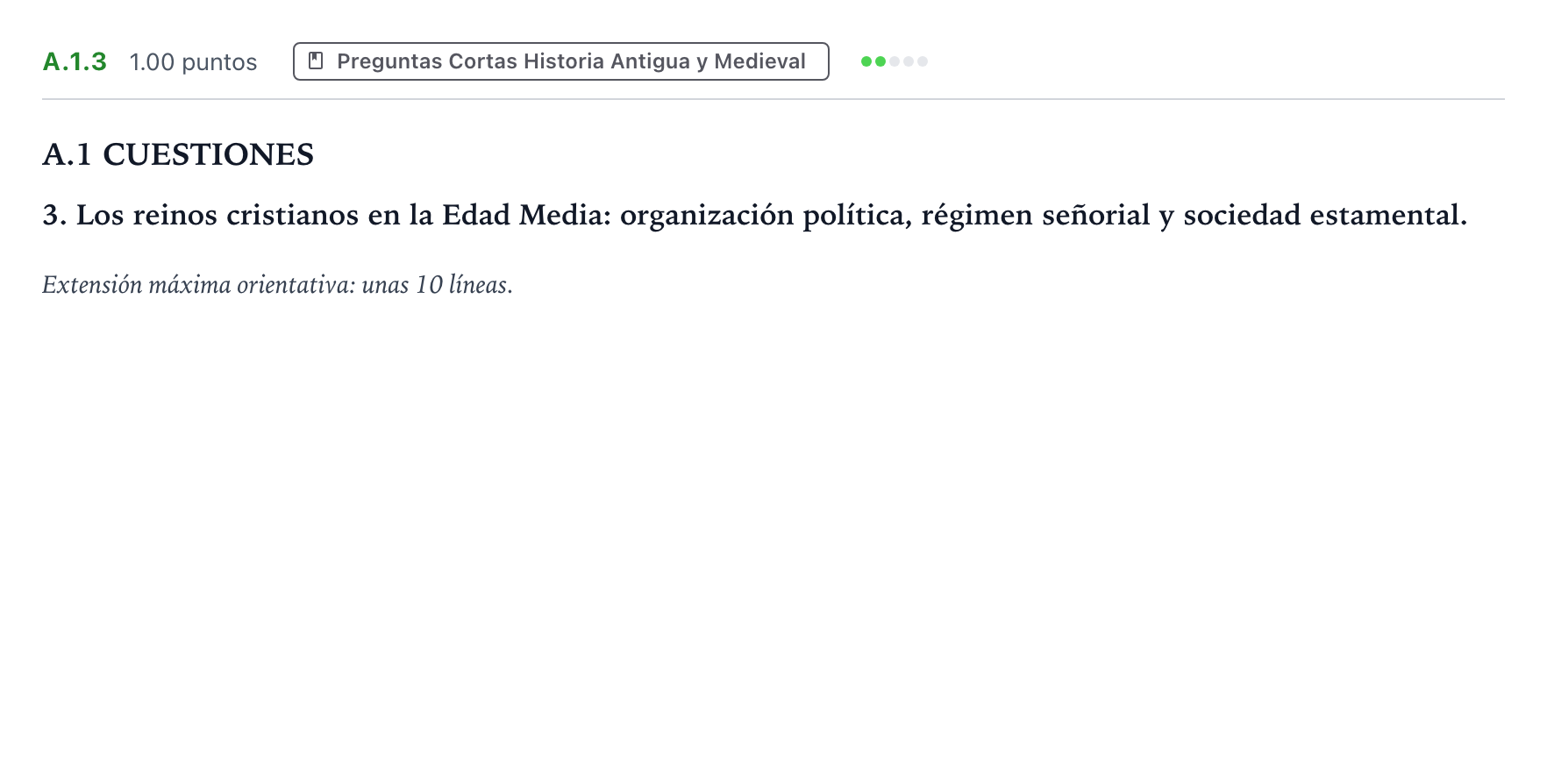Open the Preguntas Cortas Historia Antigua y Medieval tag
Viewport: 1547px width, 784px height.
tap(560, 61)
